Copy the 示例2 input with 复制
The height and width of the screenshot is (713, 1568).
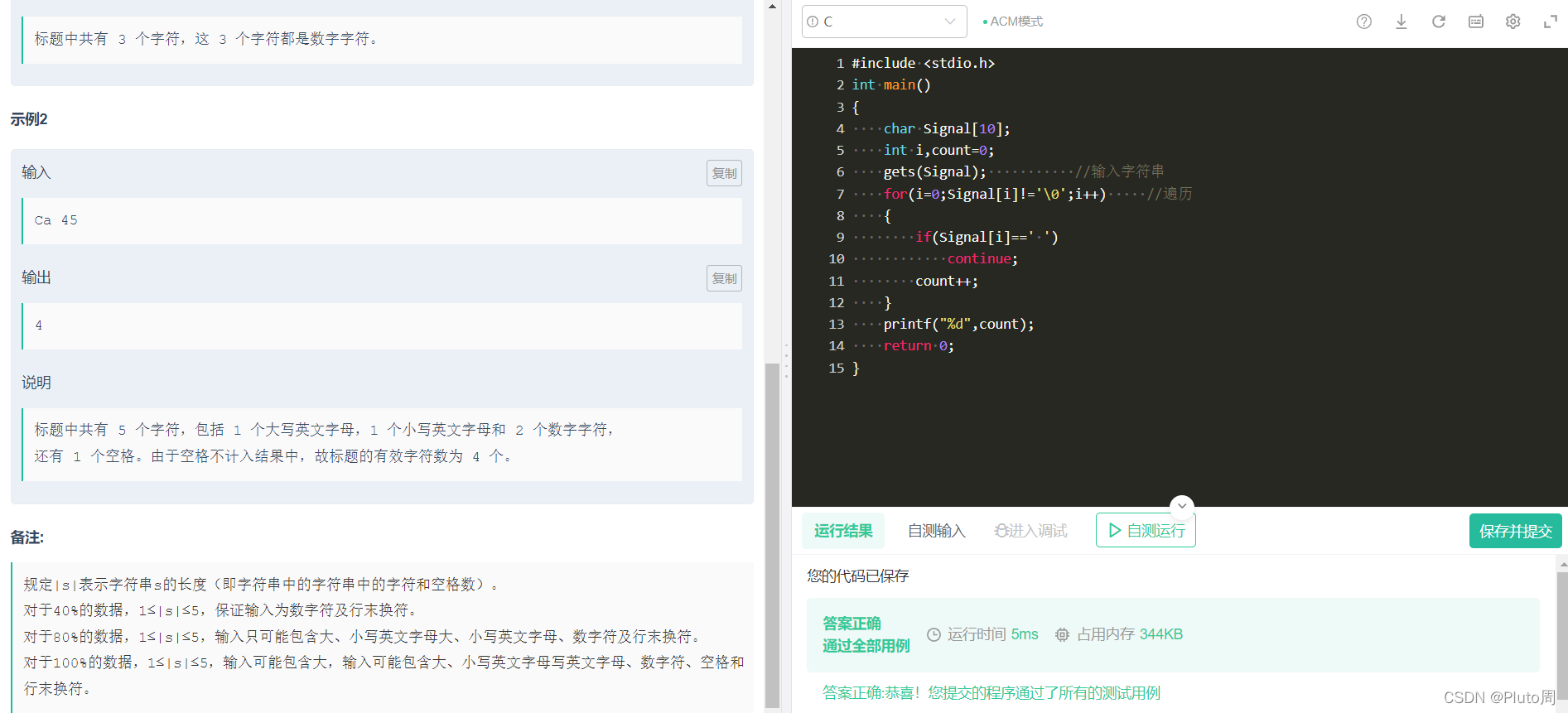[724, 173]
